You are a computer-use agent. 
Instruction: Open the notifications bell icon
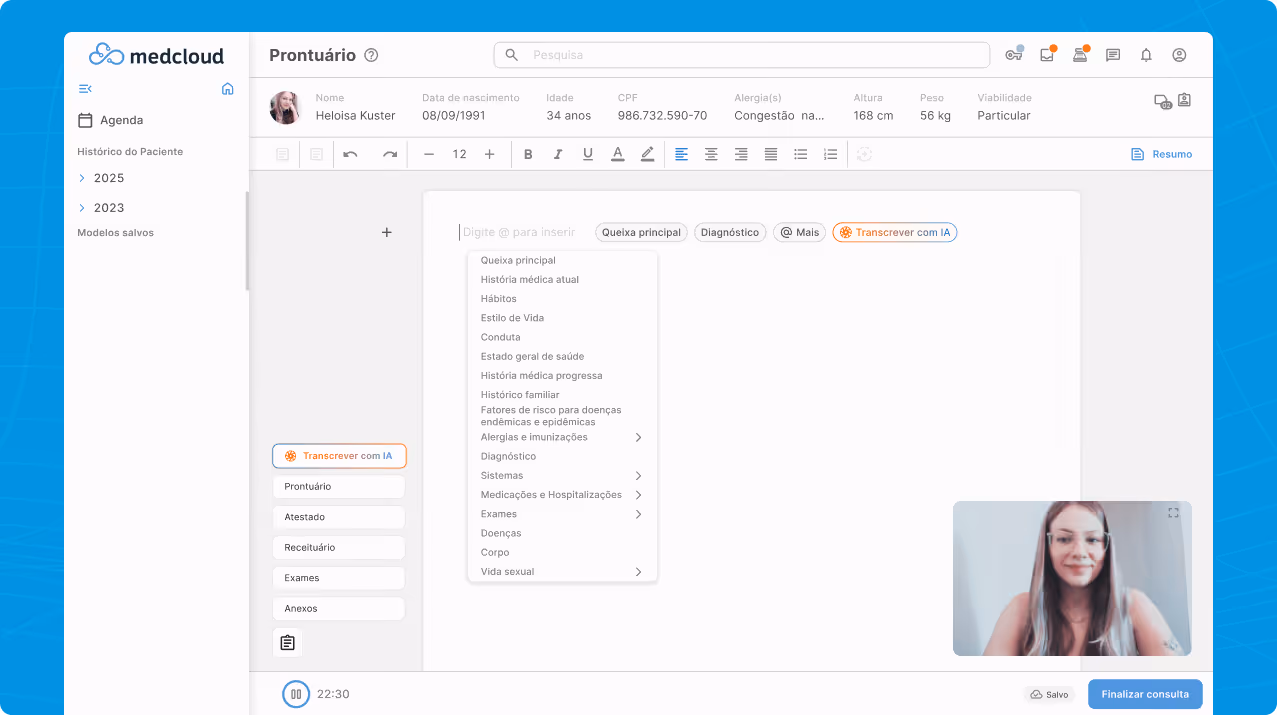(1146, 55)
